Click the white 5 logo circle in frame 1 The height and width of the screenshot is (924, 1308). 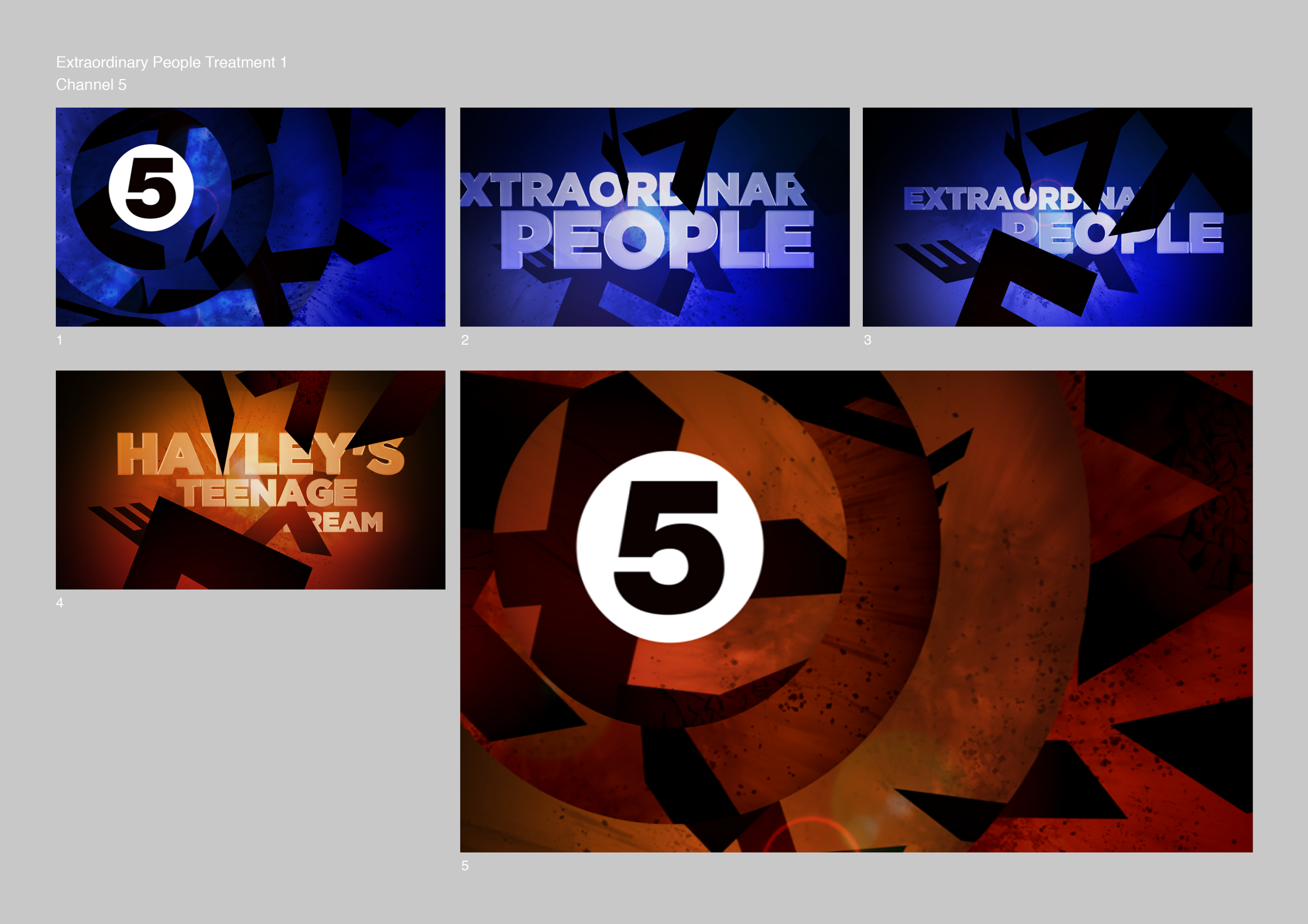coord(151,188)
